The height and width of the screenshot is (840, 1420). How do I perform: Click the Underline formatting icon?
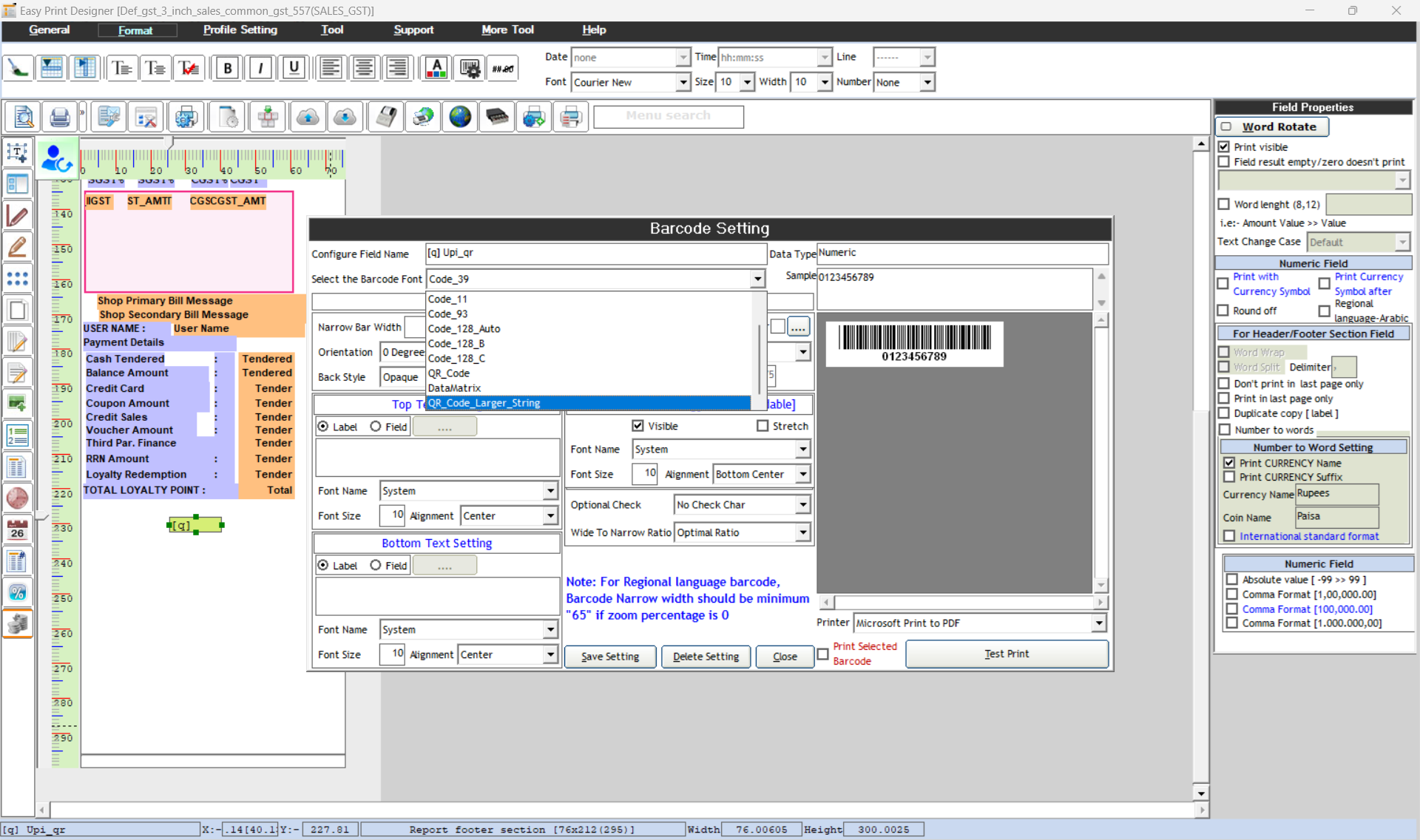pyautogui.click(x=294, y=68)
